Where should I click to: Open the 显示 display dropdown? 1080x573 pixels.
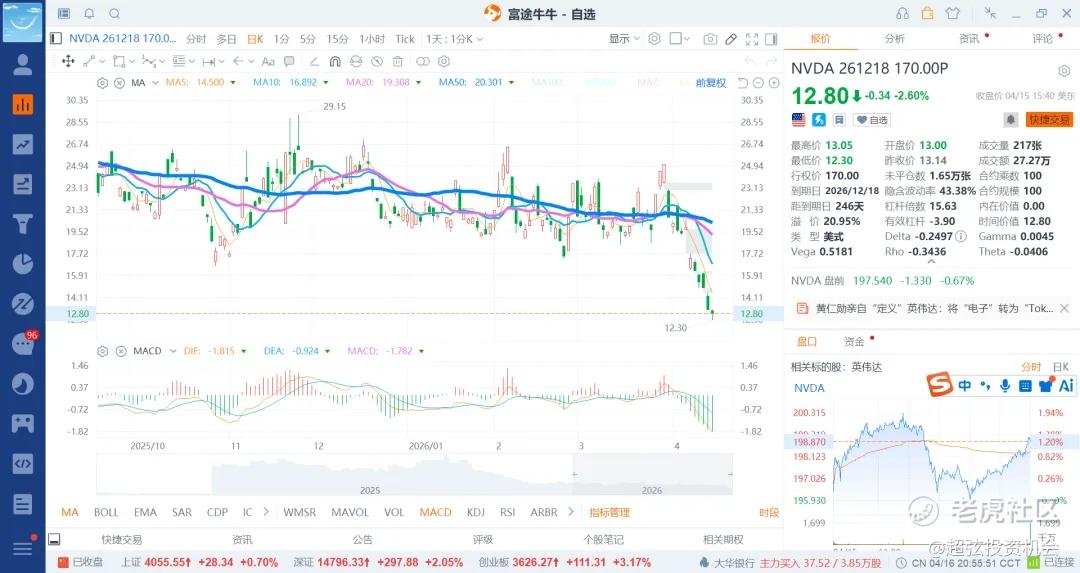click(x=624, y=39)
